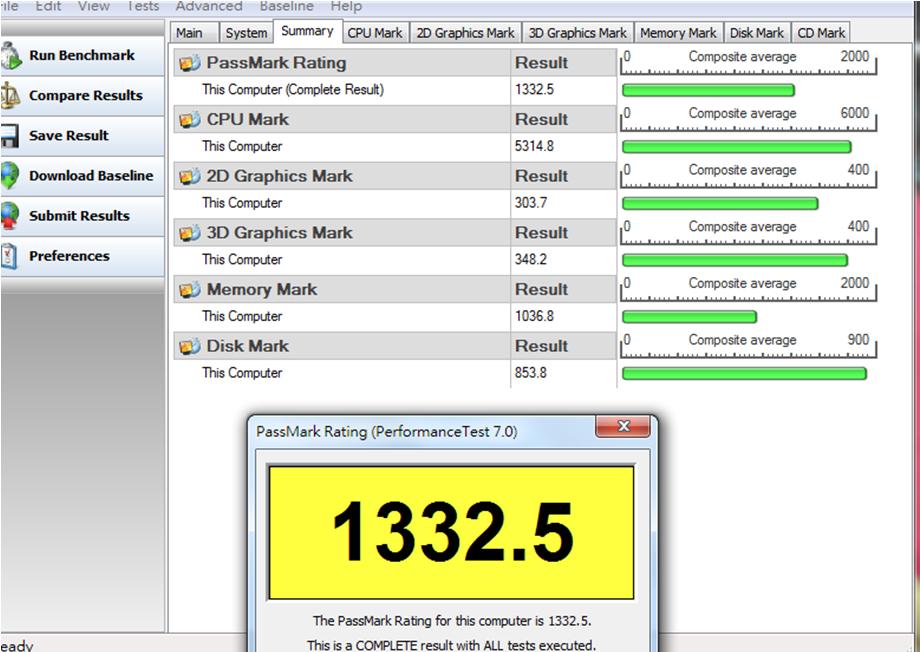Open the Help menu
920x652 pixels.
click(x=346, y=6)
